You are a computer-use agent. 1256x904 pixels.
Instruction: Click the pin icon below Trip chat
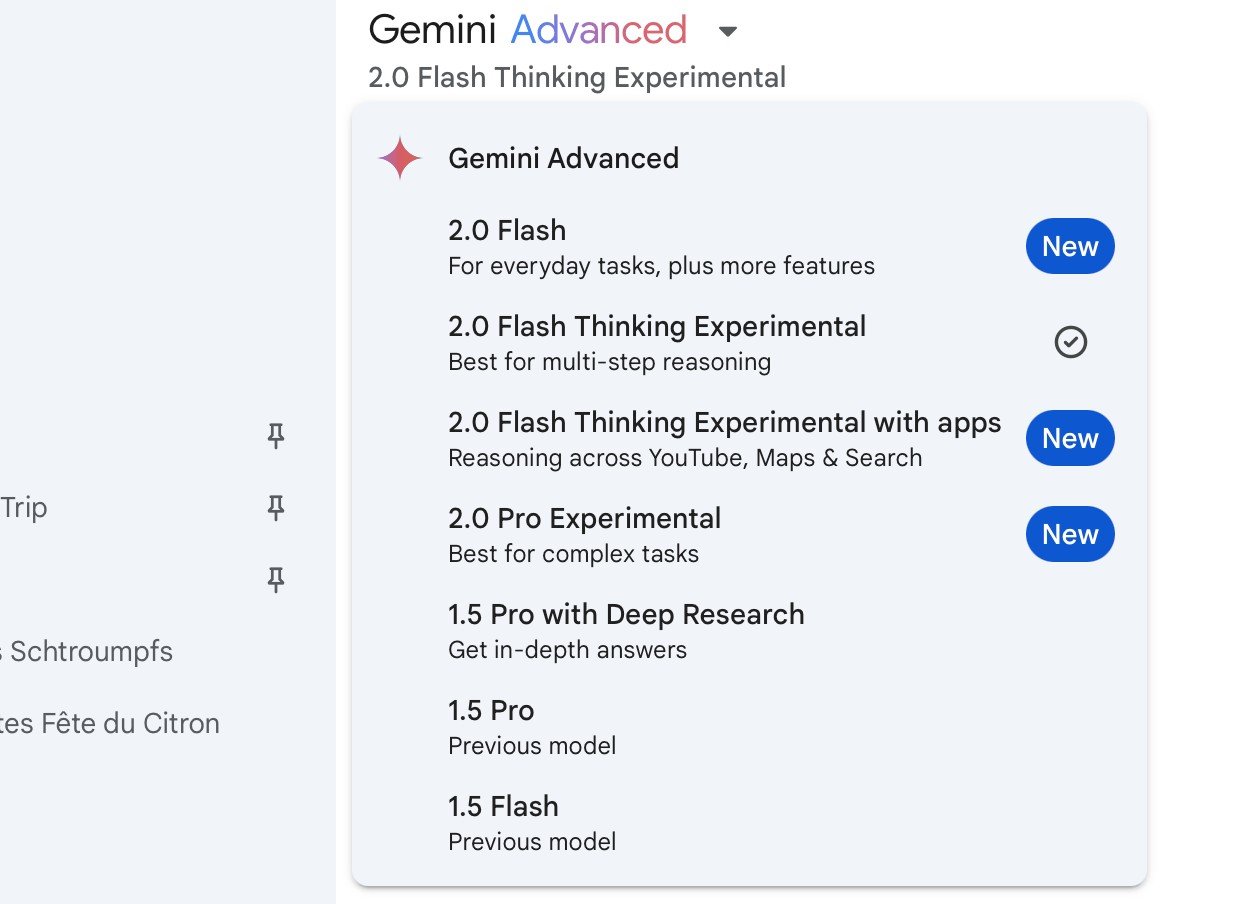click(276, 580)
